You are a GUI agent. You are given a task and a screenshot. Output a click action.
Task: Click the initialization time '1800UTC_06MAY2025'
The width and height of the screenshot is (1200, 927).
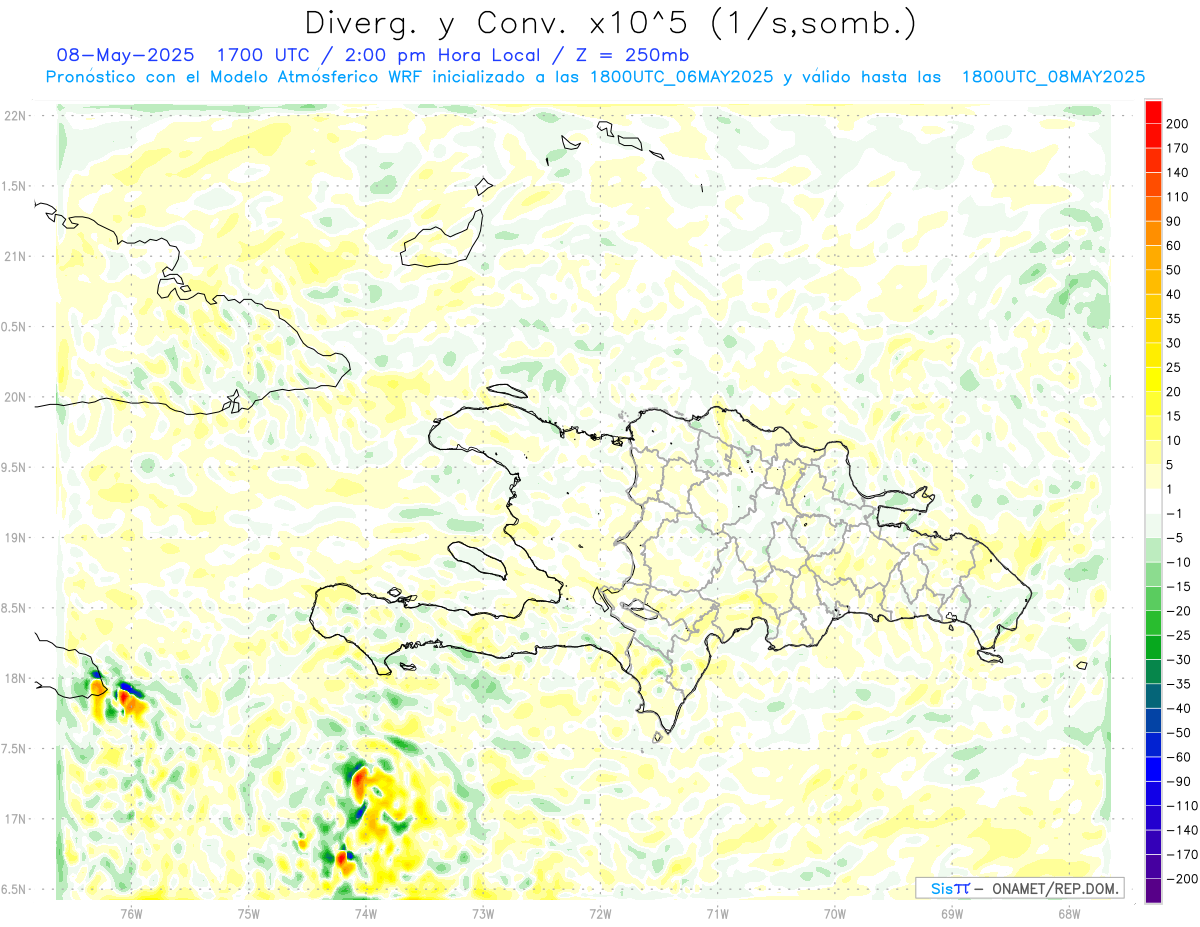680,77
